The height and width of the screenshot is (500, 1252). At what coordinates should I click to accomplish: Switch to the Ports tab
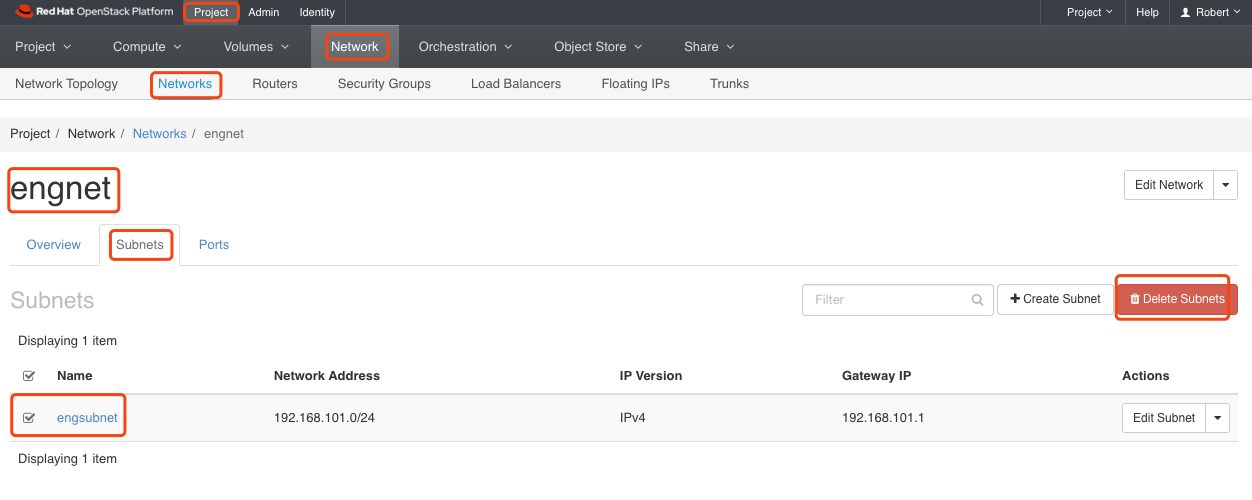click(214, 245)
